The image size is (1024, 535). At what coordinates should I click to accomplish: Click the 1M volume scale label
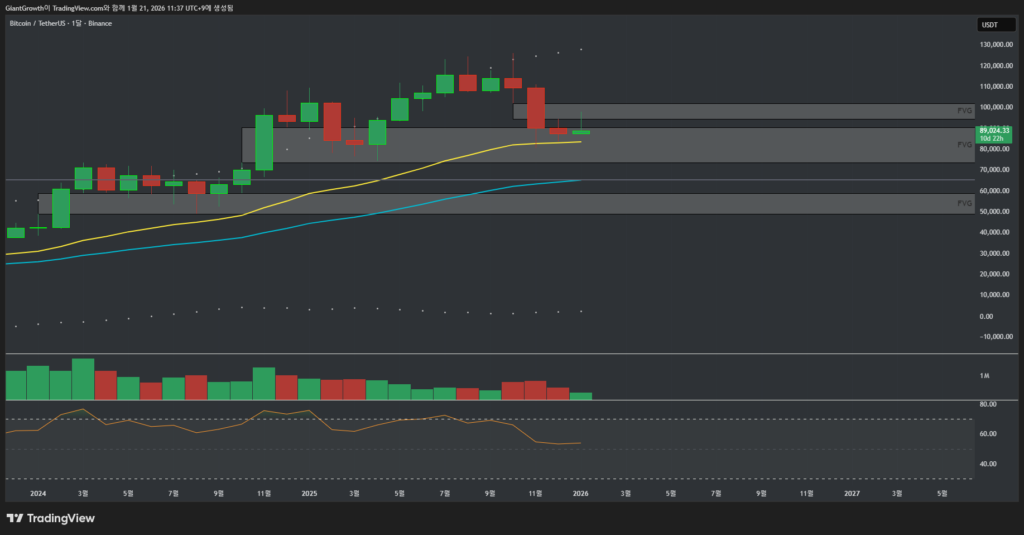[984, 375]
